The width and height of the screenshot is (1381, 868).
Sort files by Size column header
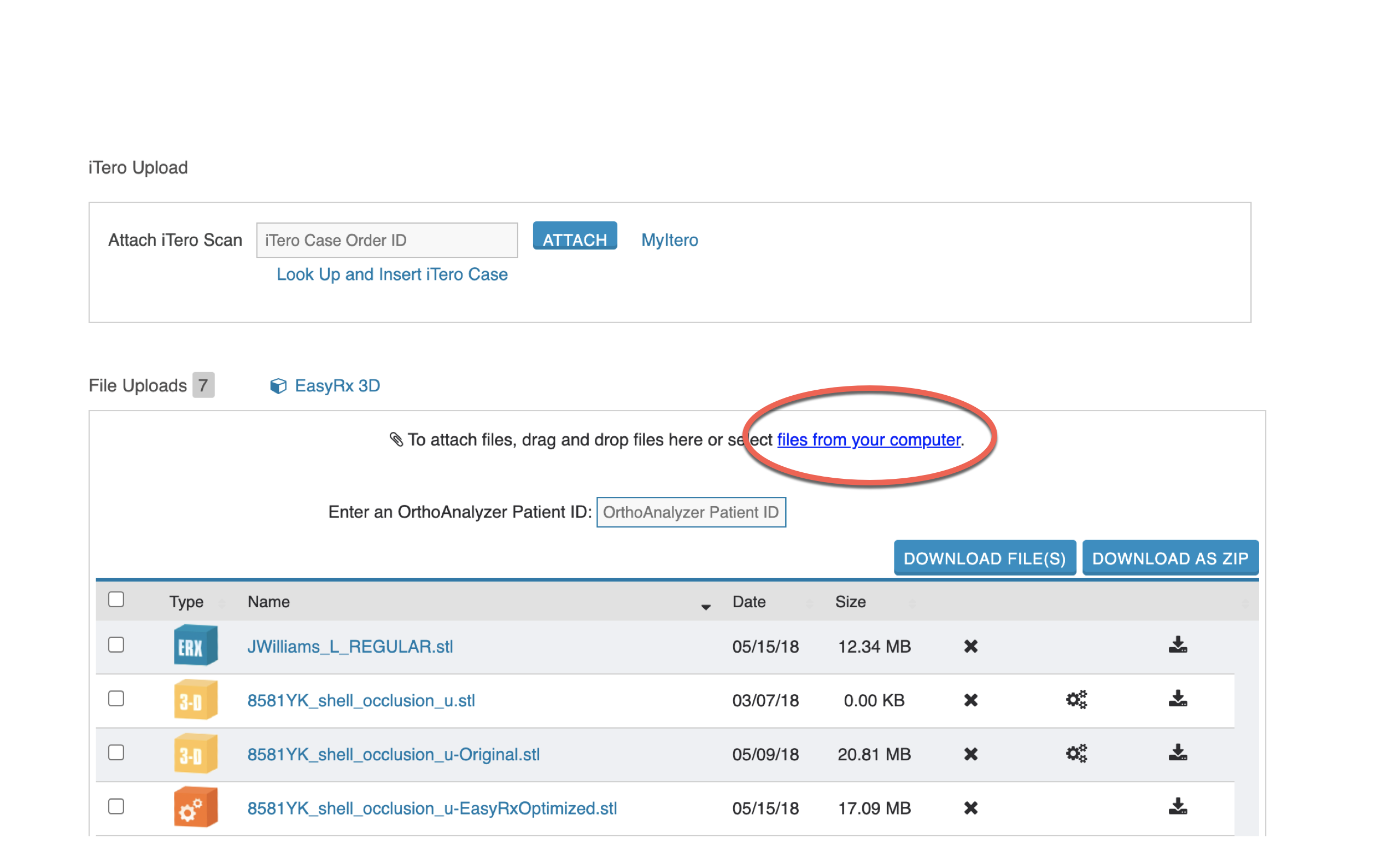tap(850, 602)
